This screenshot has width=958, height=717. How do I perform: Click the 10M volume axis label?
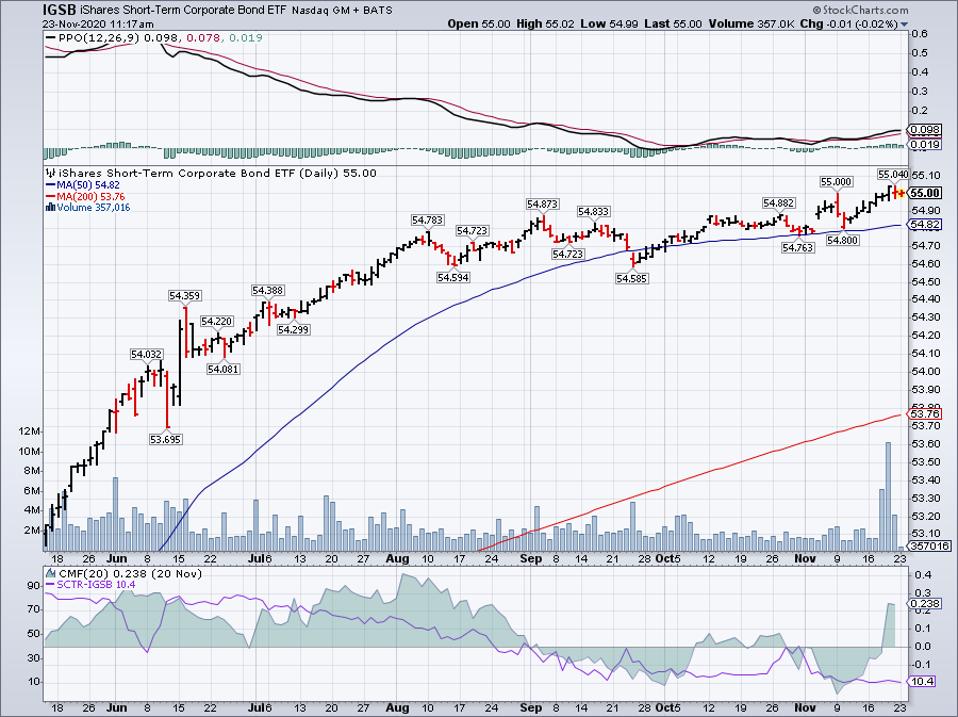[29, 451]
